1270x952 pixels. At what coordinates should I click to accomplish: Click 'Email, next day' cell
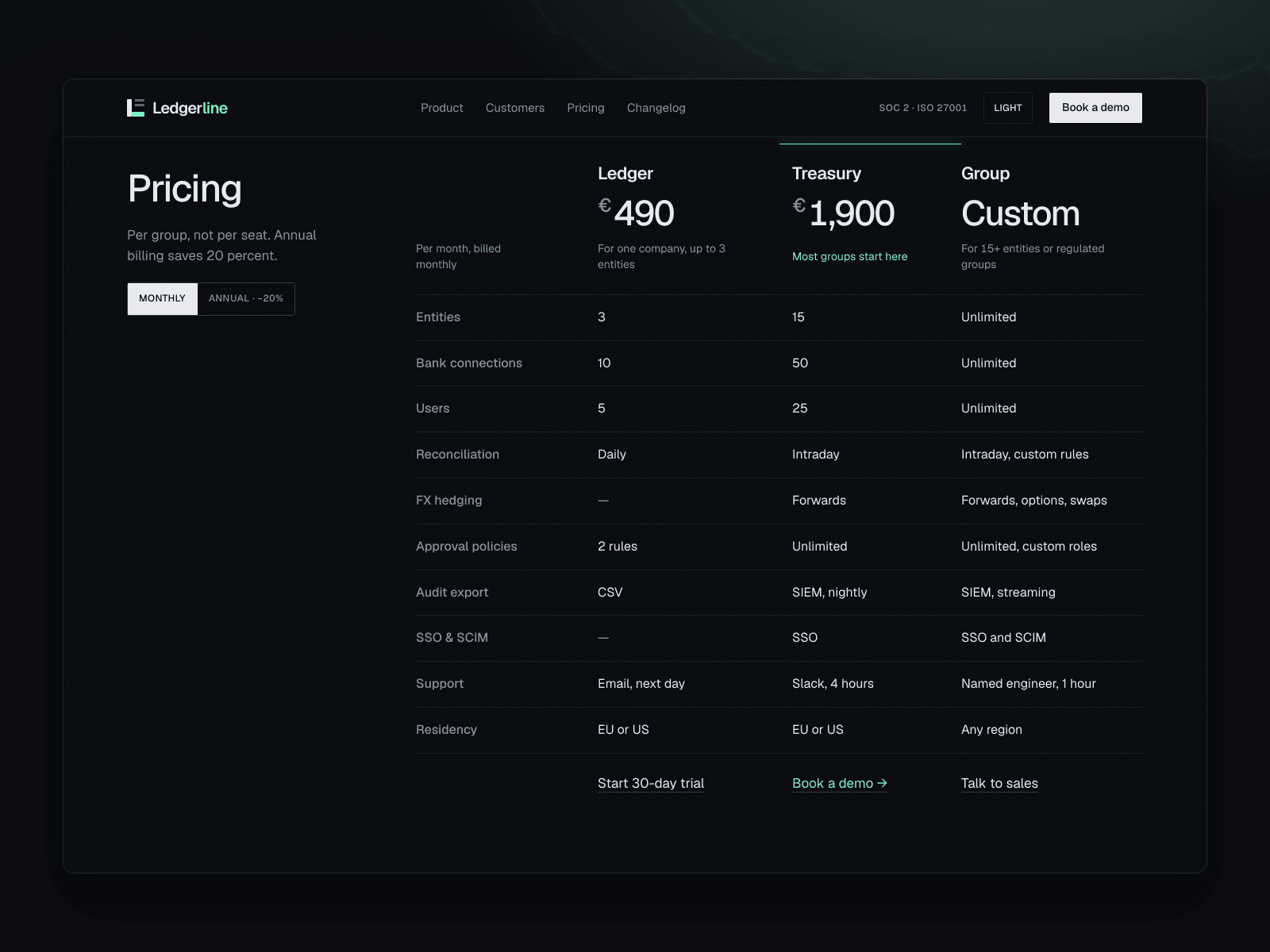[x=641, y=684]
